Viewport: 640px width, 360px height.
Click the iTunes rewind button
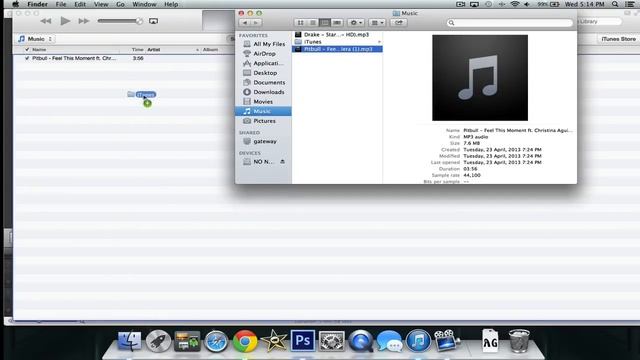(x=46, y=21)
